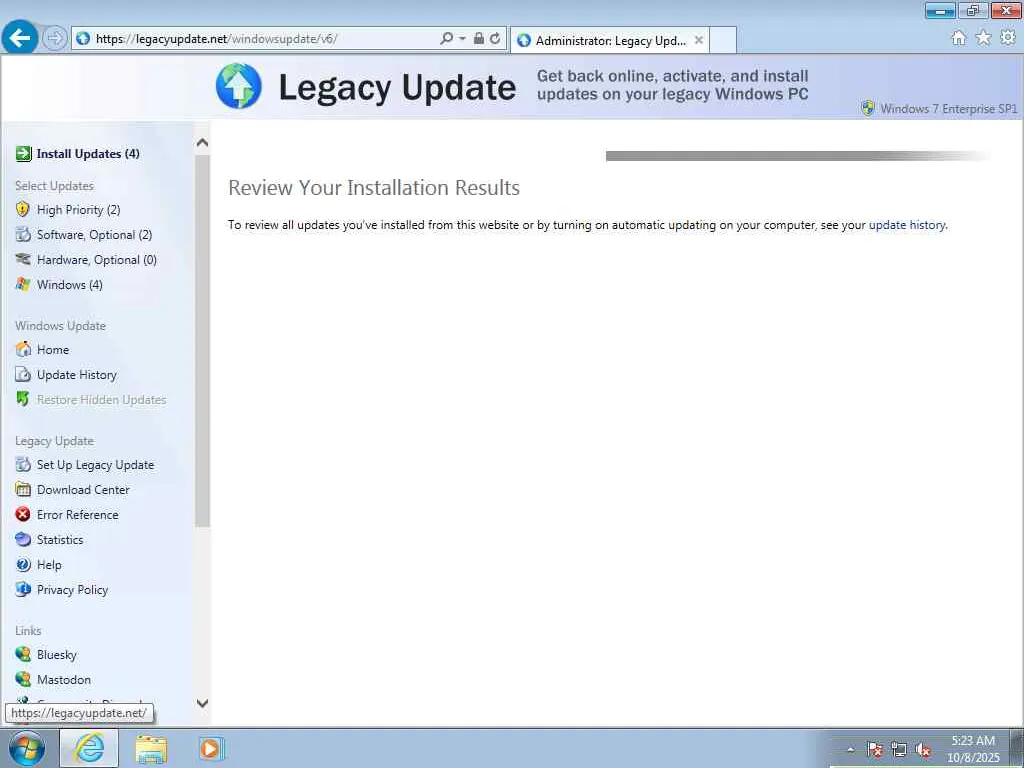Open the Windows (4) updates list
The height and width of the screenshot is (768, 1024).
[69, 285]
